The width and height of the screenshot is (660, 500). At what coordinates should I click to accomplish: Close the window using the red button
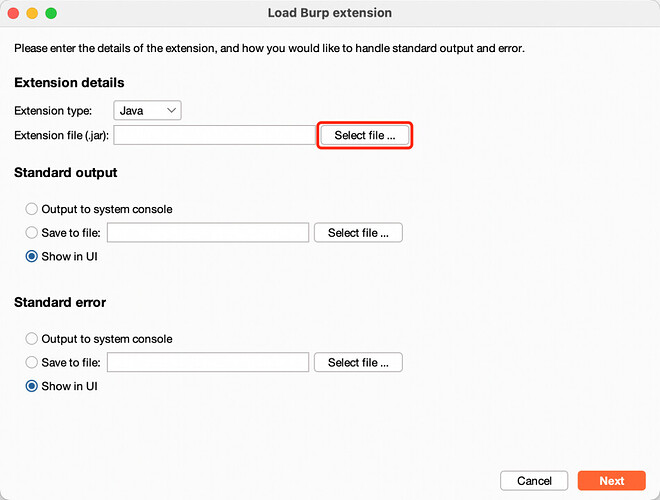(x=13, y=13)
